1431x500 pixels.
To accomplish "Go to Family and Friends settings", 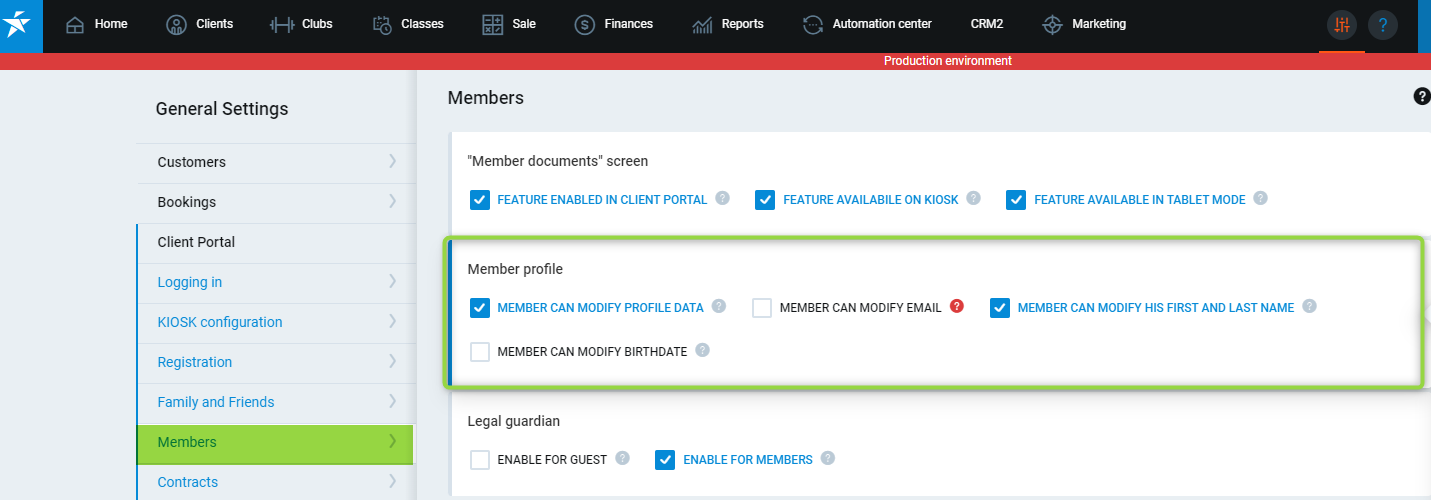I will 216,402.
